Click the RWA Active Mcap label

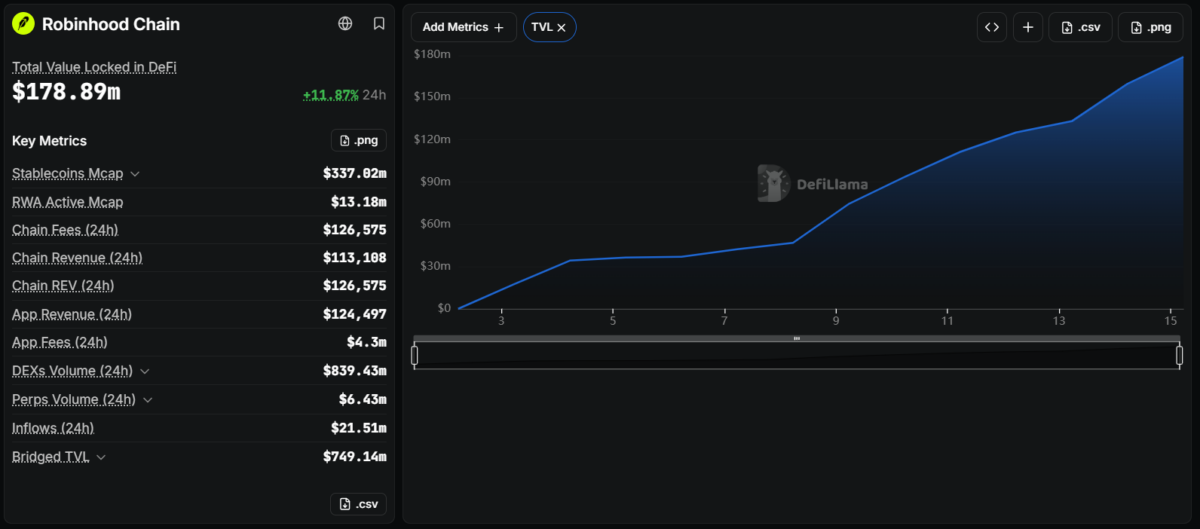[x=68, y=202]
